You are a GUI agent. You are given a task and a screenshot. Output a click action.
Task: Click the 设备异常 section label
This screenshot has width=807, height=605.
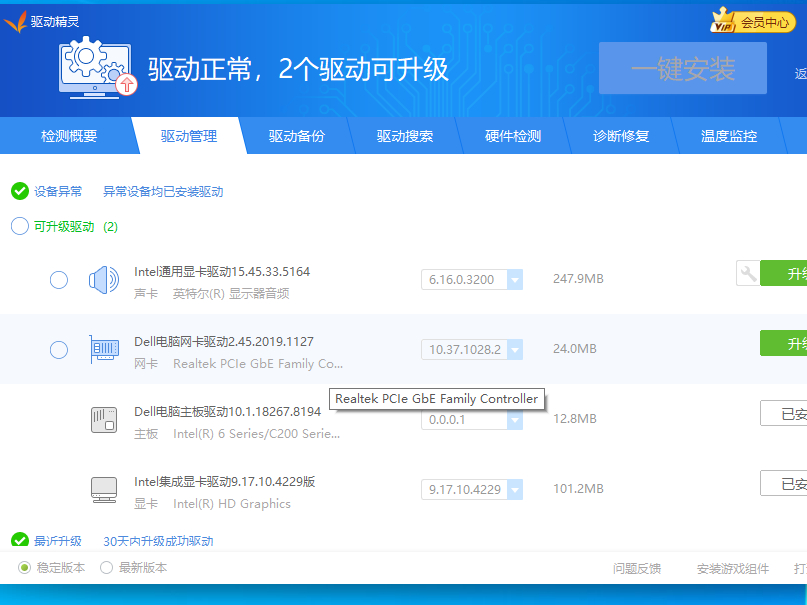tap(58, 192)
